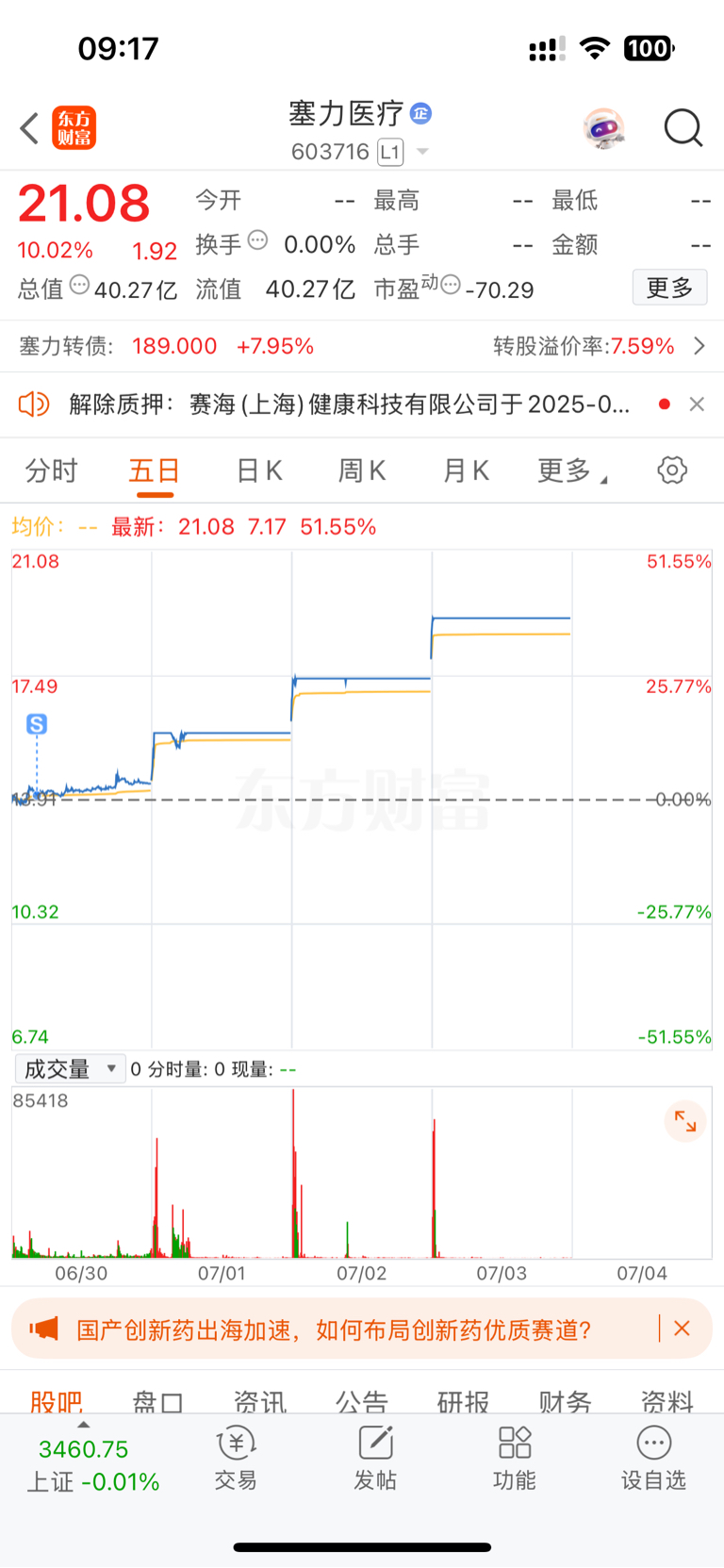Expand stock code dropdown arrow
The image size is (724, 1568).
pos(422,152)
